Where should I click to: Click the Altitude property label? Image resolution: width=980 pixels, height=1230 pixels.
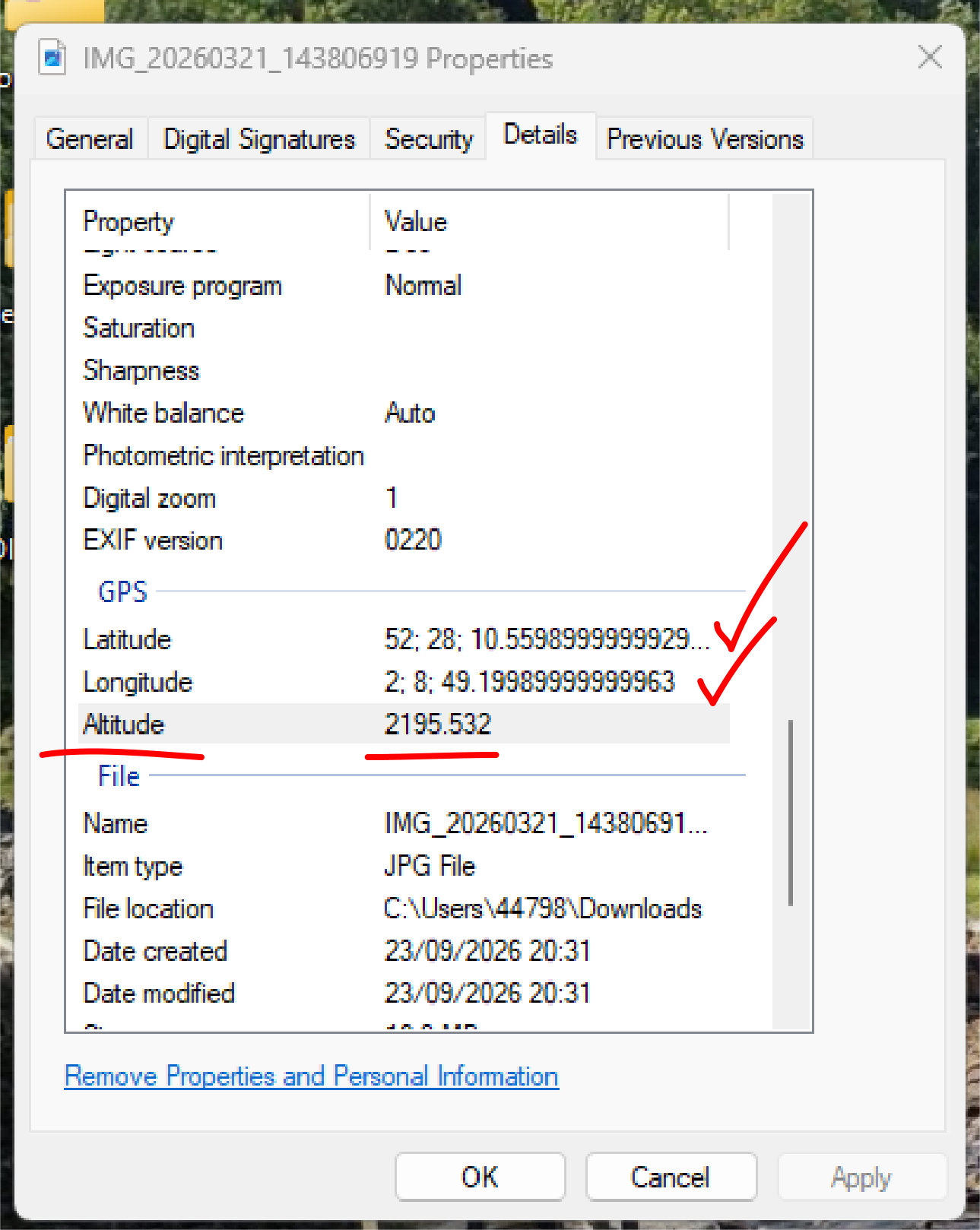tap(123, 724)
